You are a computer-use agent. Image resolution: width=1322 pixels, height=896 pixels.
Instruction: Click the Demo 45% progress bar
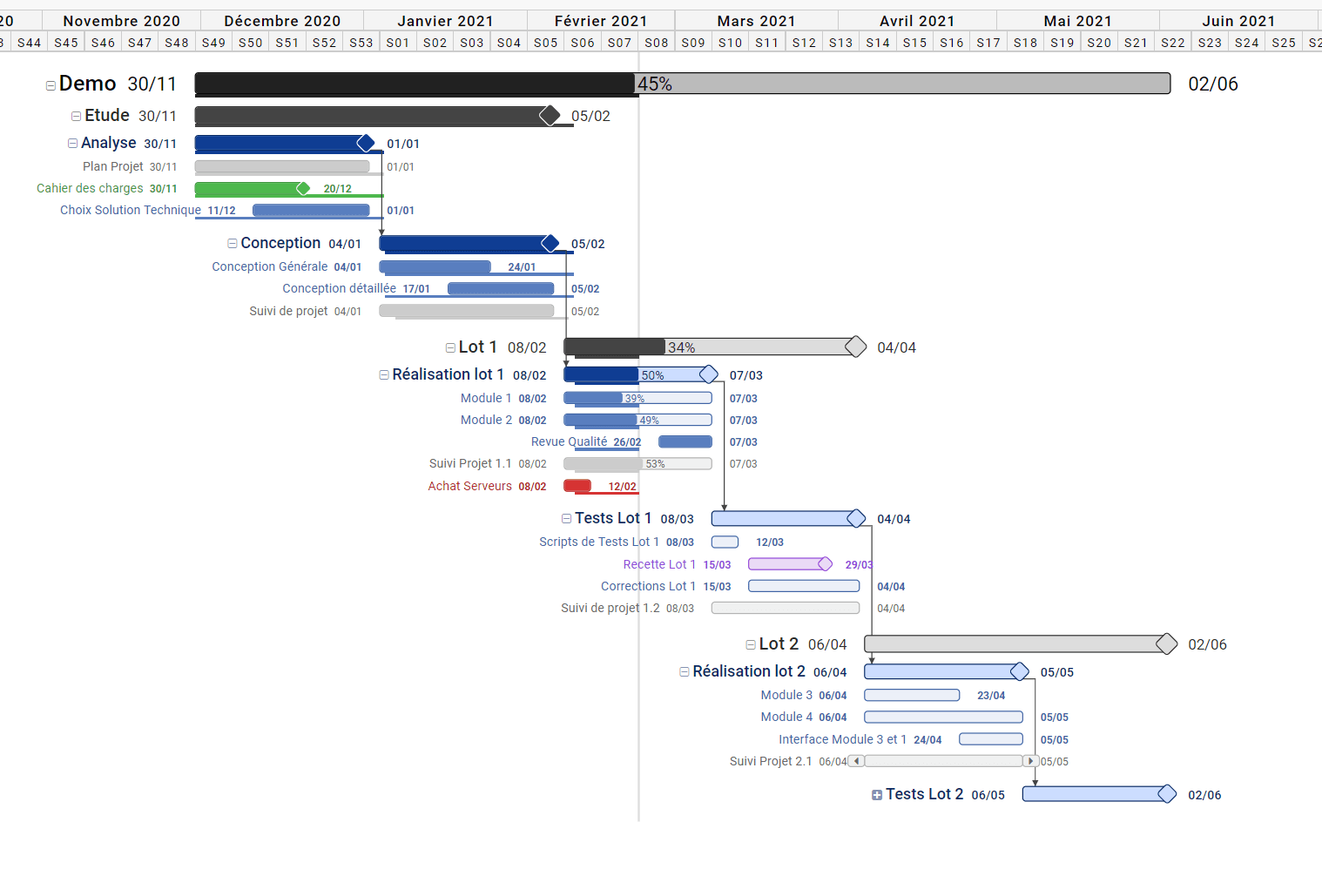pos(682,84)
